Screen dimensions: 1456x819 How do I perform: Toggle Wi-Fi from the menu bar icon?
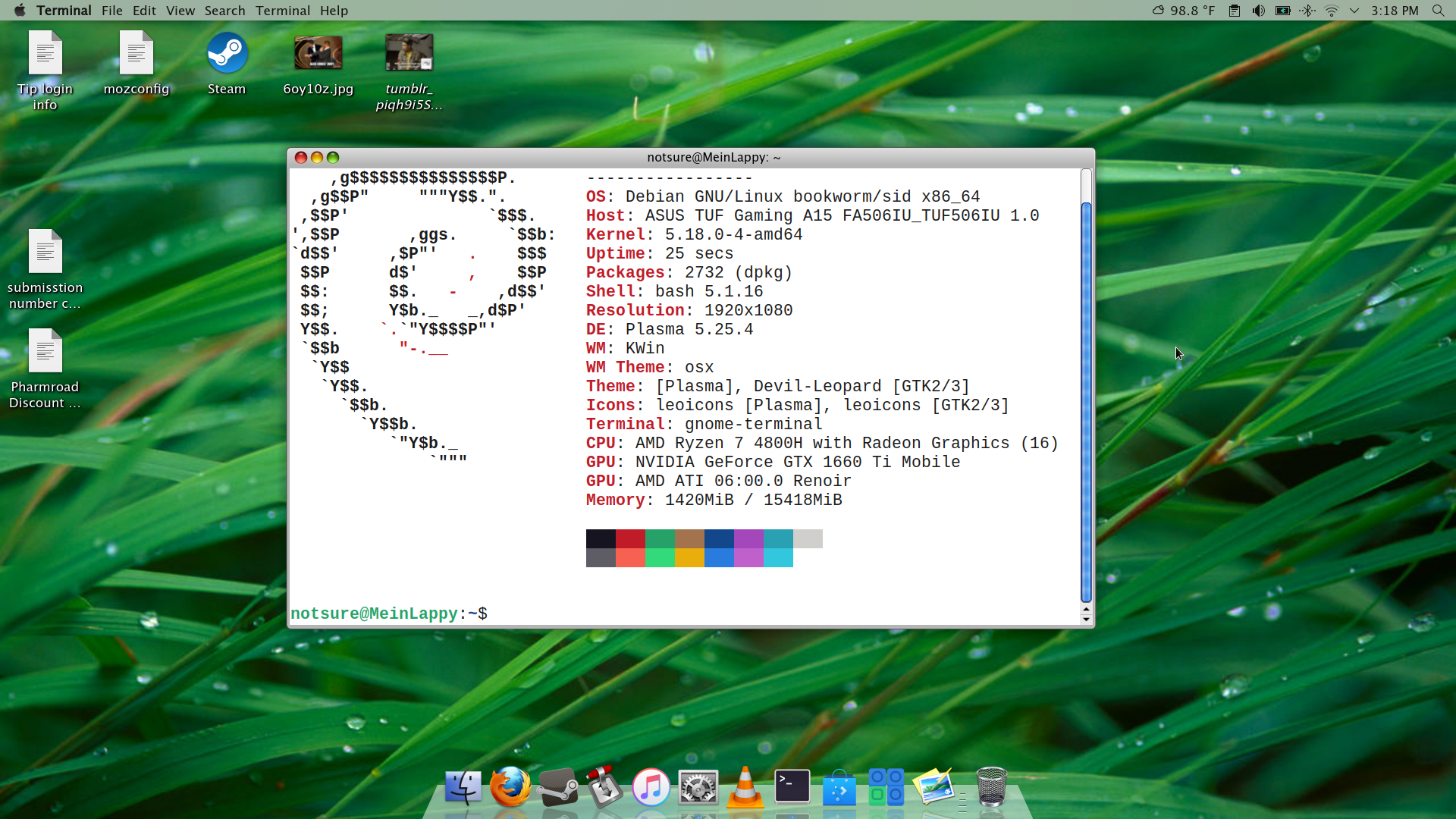coord(1332,11)
